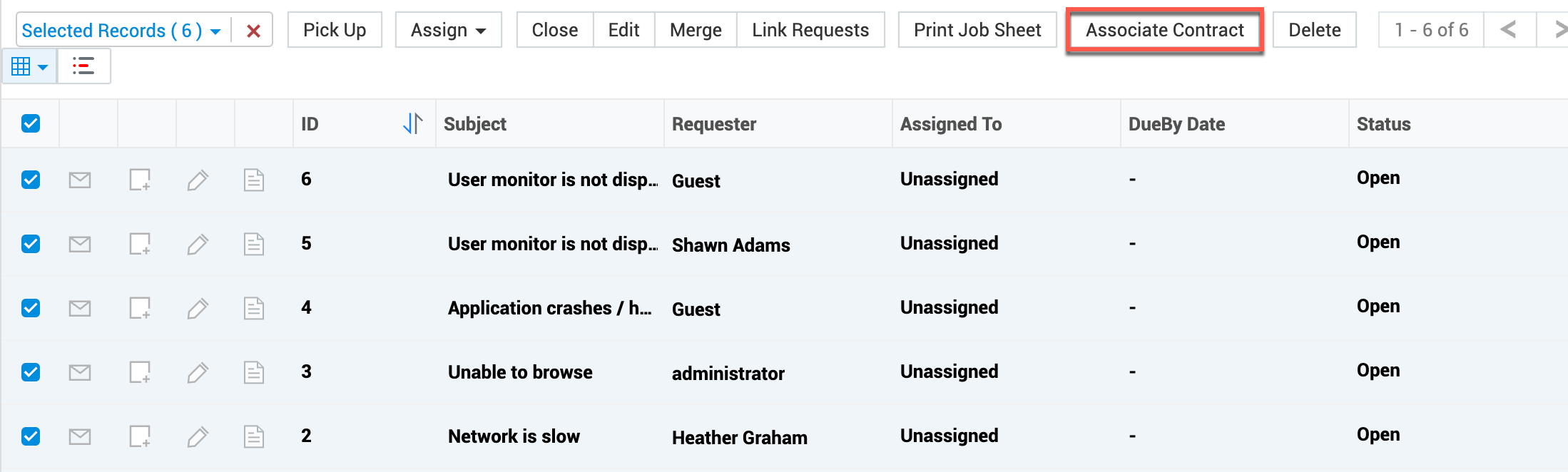Click the pencil edit icon for request 4

(x=198, y=308)
